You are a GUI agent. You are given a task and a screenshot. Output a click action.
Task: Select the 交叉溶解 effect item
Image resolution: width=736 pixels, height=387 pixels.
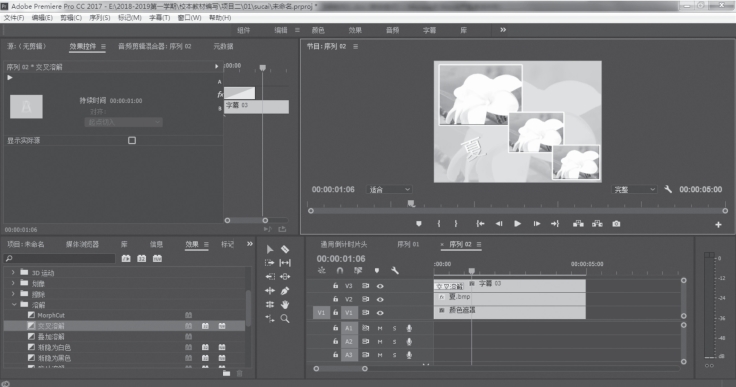point(124,326)
